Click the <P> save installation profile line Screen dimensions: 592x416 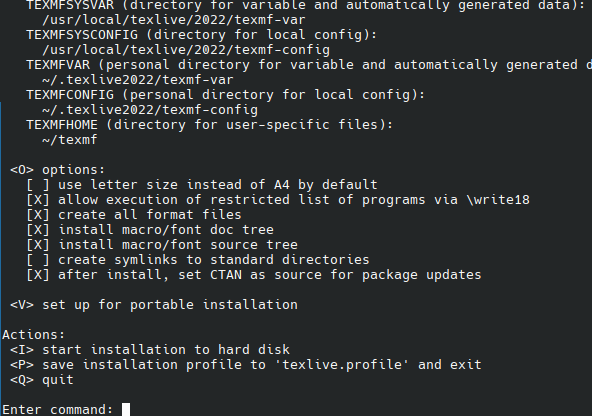pyautogui.click(x=246, y=365)
